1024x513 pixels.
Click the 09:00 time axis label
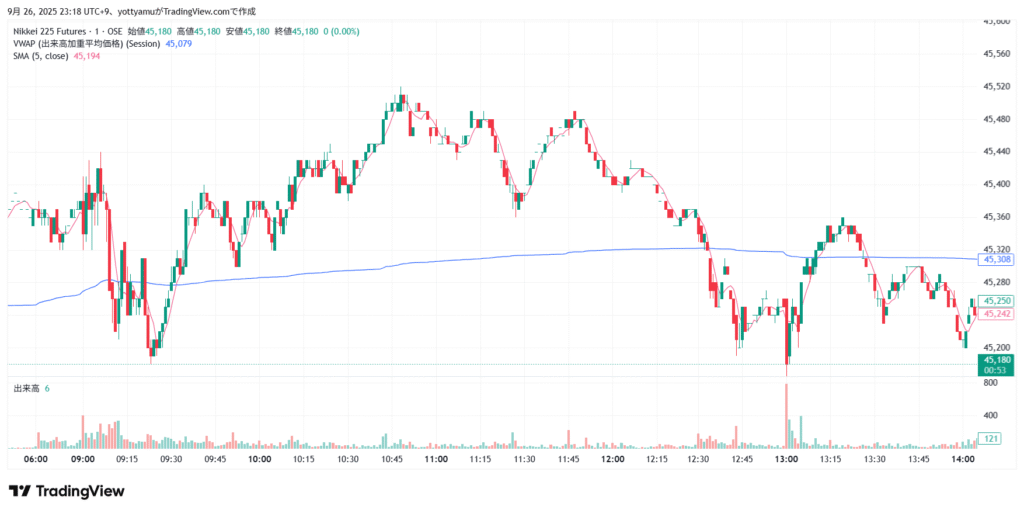[x=83, y=459]
